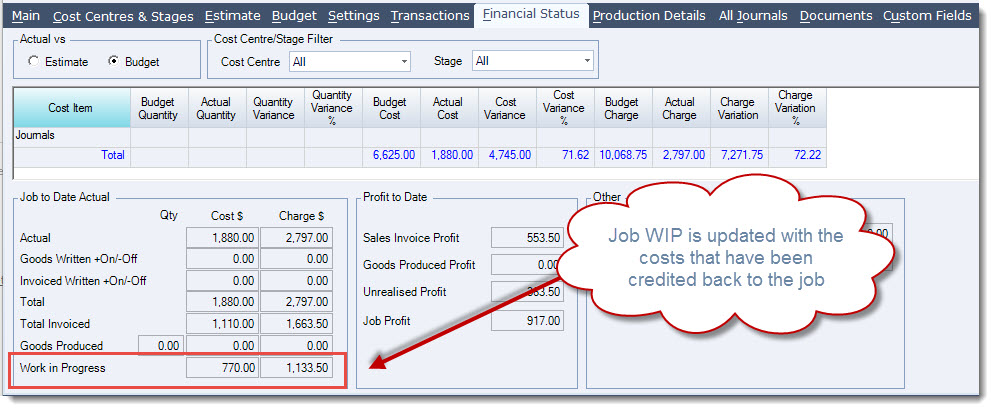
Task: Click the Quantity Variance % column header
Action: (332, 108)
